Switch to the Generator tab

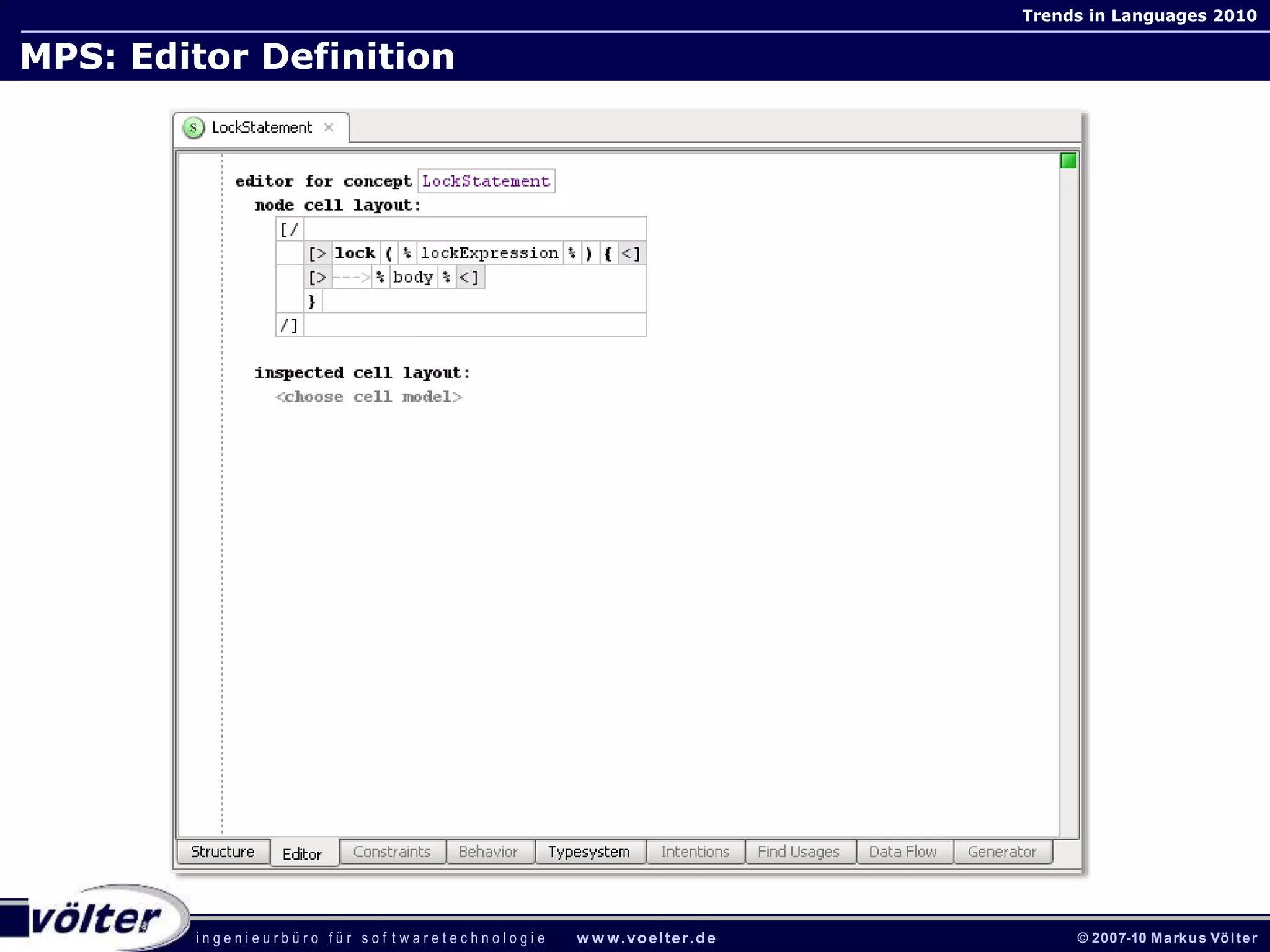pos(1001,852)
